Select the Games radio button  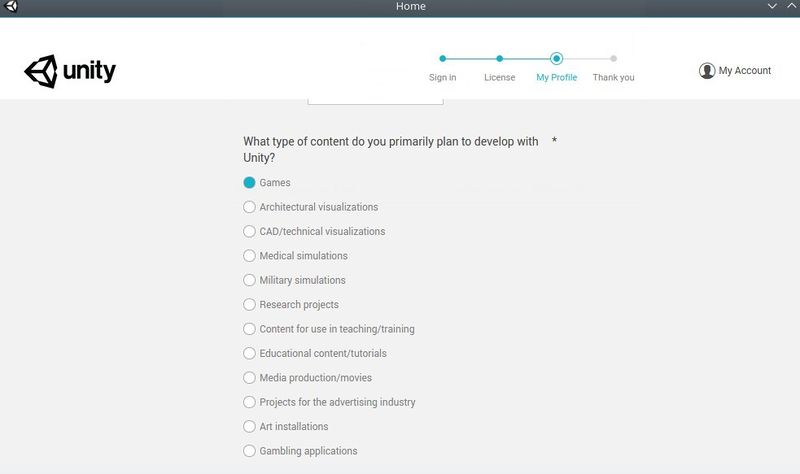click(249, 183)
